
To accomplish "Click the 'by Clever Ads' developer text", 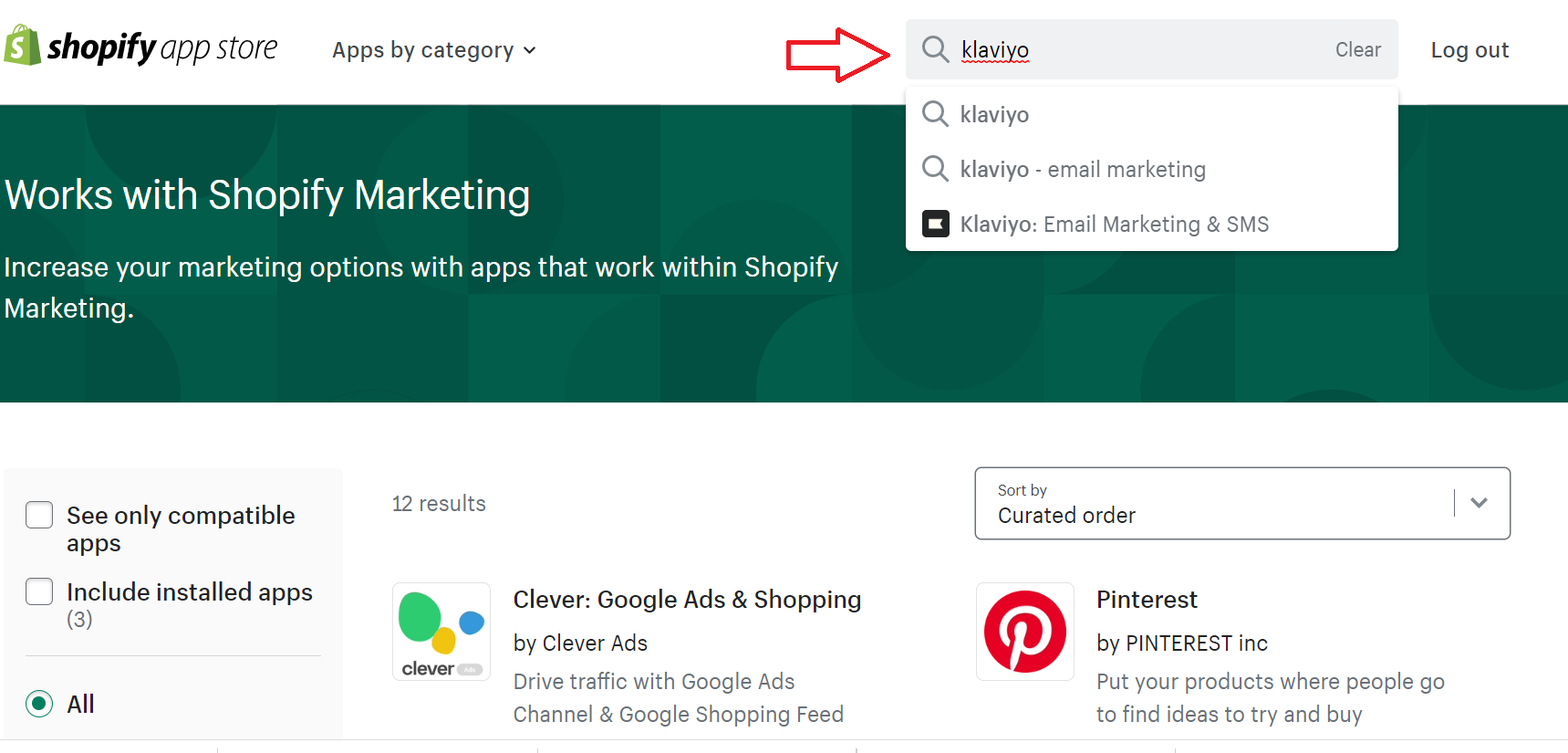I will (x=580, y=643).
